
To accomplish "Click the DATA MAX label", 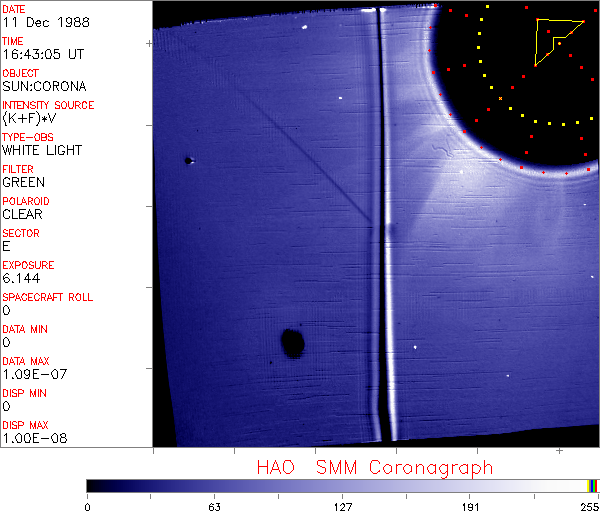I will pyautogui.click(x=26, y=361).
